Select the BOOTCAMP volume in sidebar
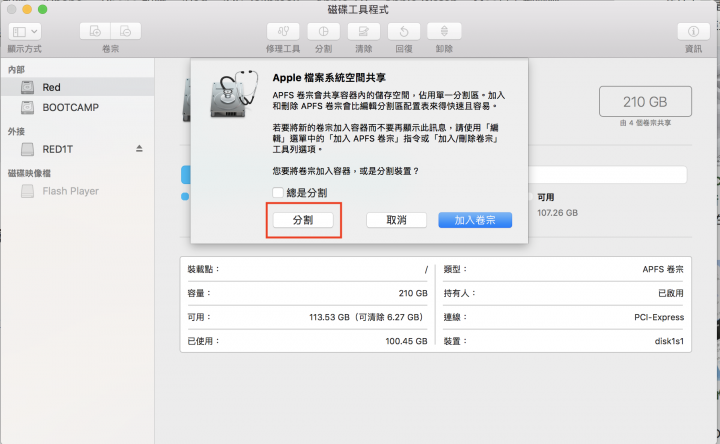 [77, 107]
